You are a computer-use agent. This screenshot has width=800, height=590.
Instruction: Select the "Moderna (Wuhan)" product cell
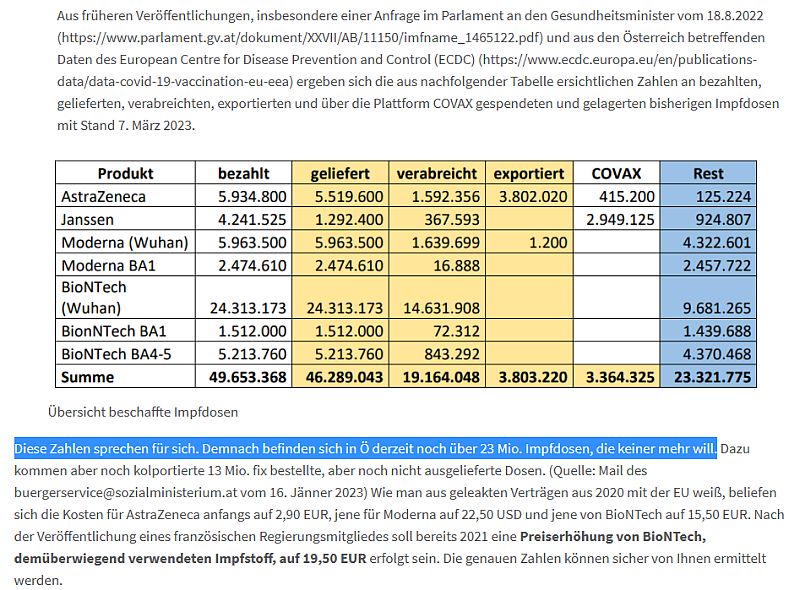(x=125, y=242)
